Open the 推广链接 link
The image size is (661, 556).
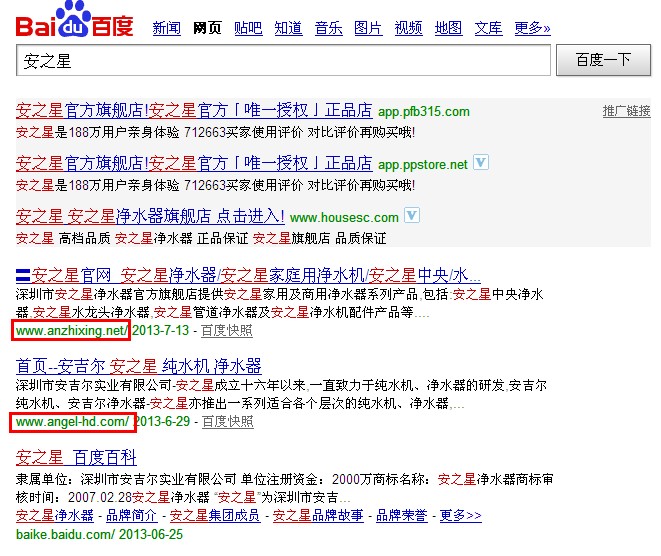(x=626, y=111)
